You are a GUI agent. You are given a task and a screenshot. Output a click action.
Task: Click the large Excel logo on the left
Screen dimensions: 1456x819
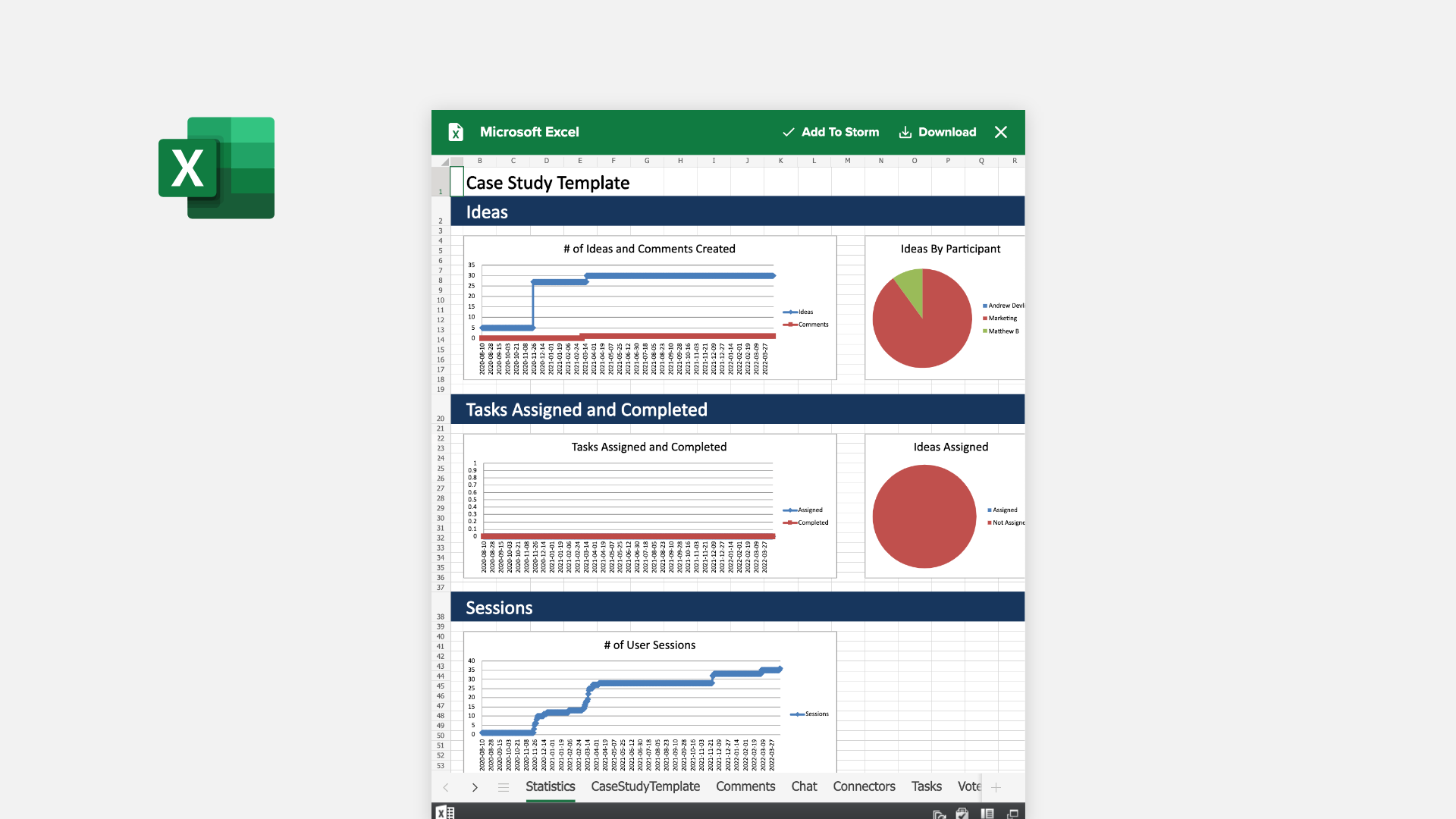click(216, 168)
